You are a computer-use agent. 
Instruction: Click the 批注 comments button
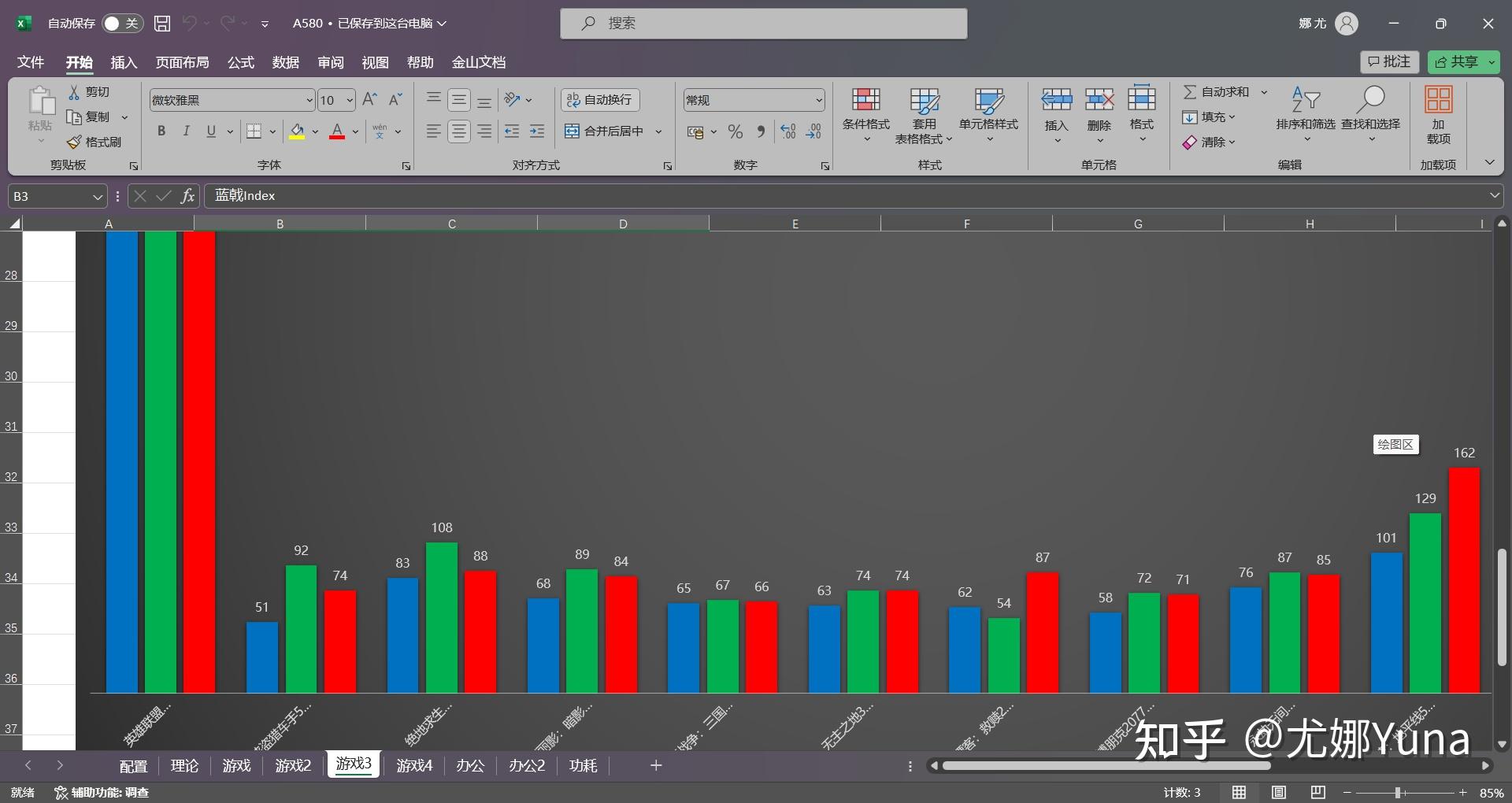click(1389, 61)
